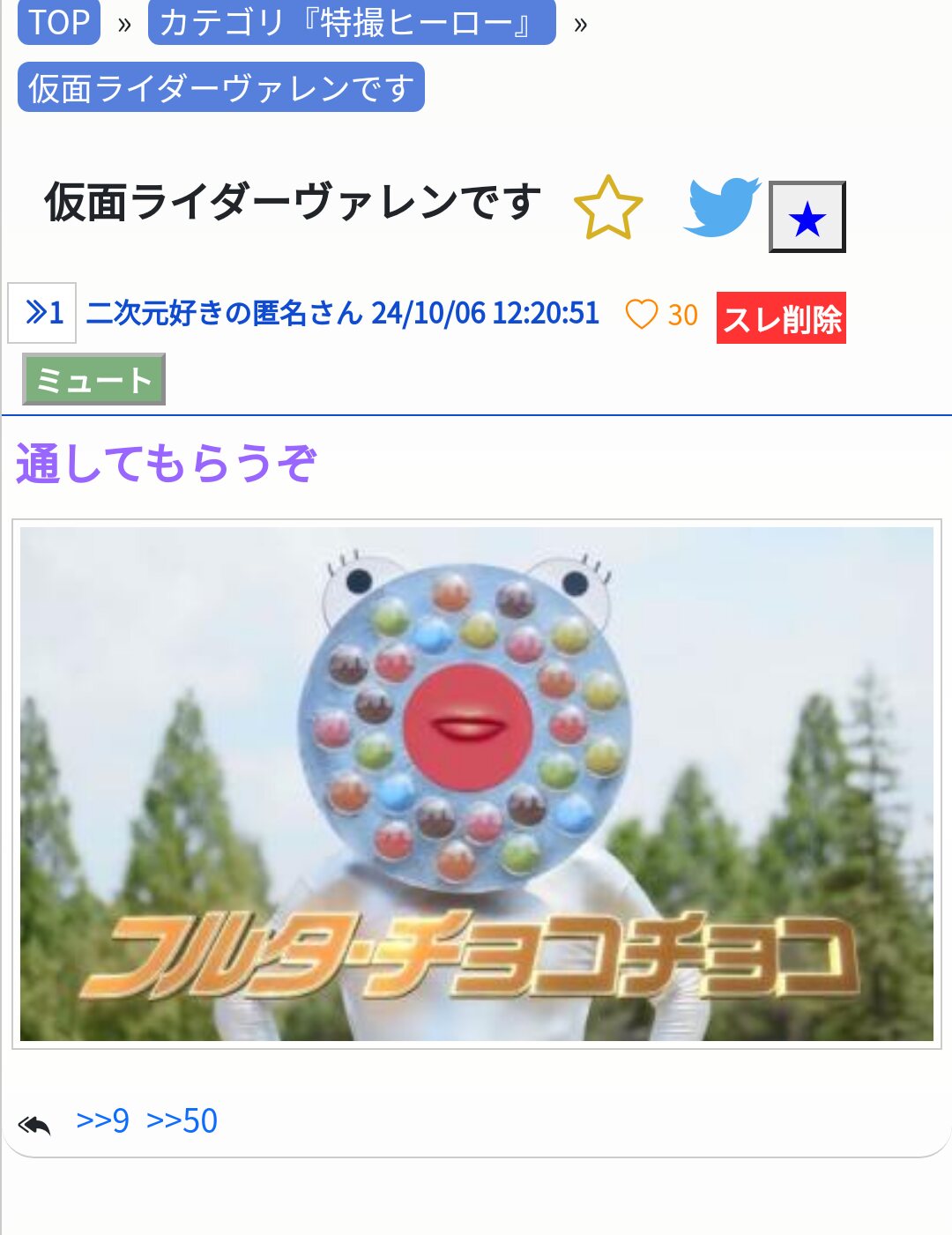Follow the >>50 reply link

click(182, 1120)
